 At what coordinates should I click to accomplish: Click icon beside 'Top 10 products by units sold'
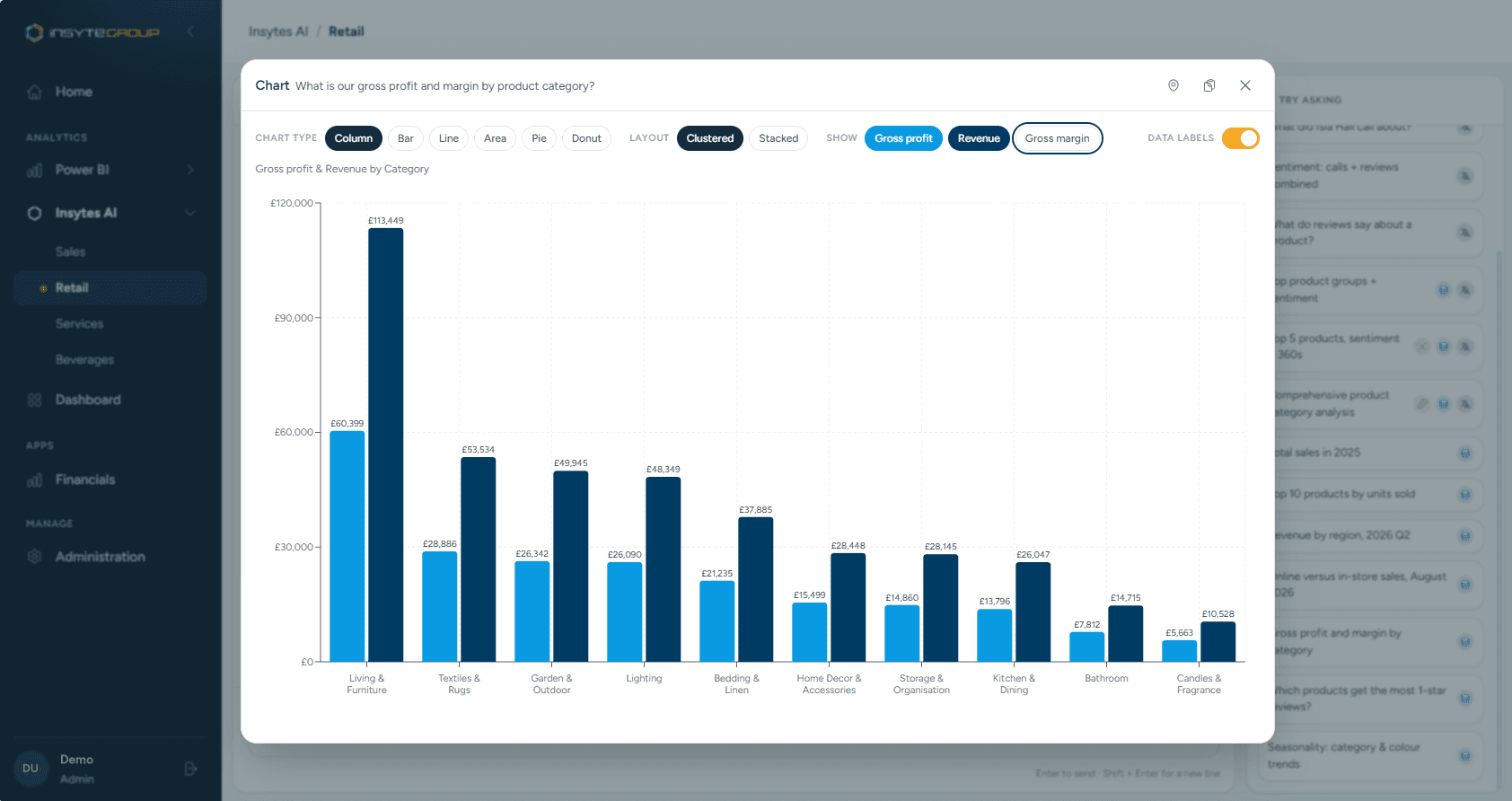(x=1464, y=495)
